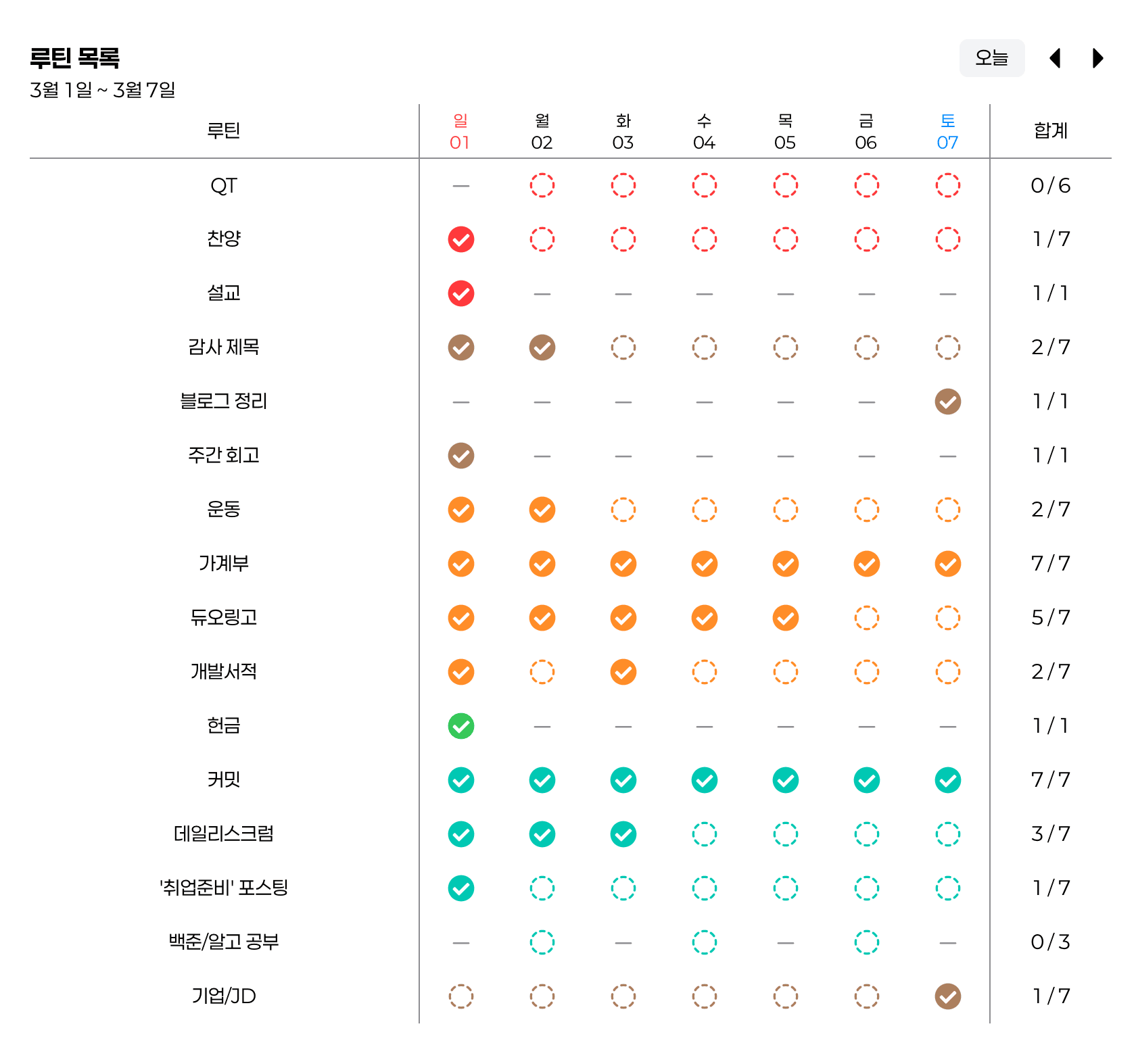The height and width of the screenshot is (1064, 1136).
Task: Mark 백준/알고 공부 done for Monday 02
Action: [x=542, y=942]
